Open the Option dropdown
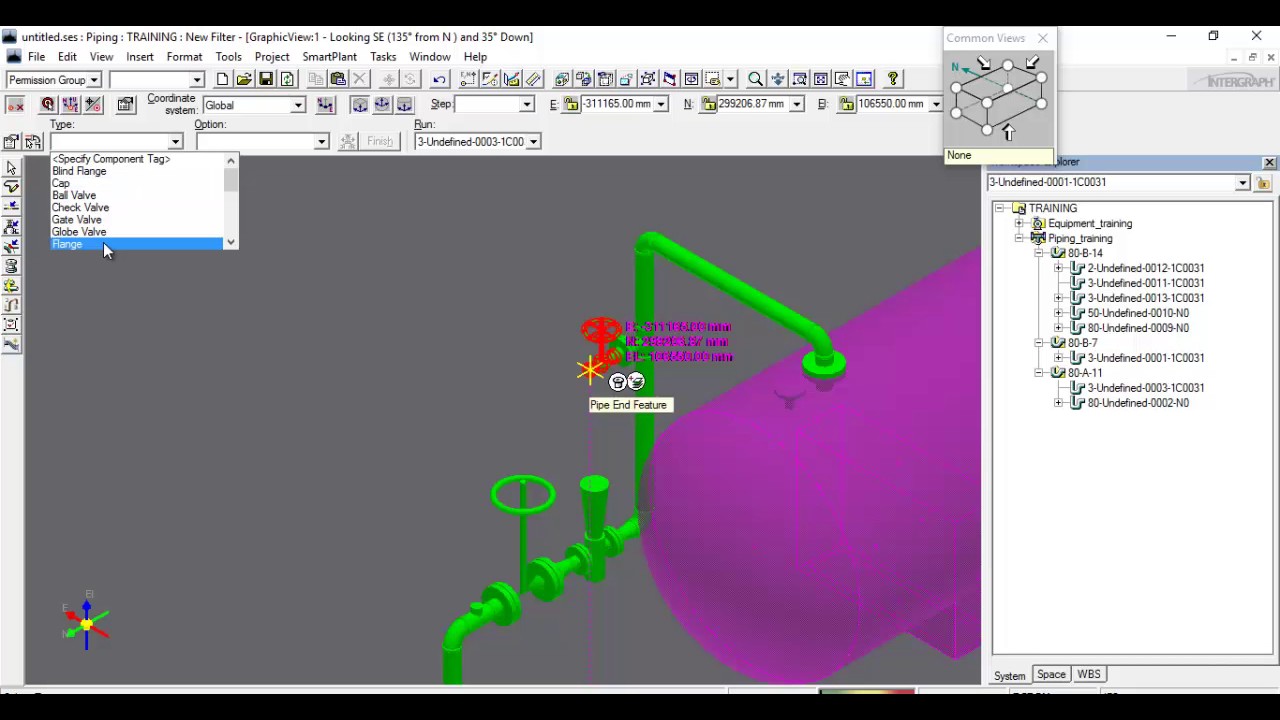The image size is (1280, 720). tap(321, 142)
